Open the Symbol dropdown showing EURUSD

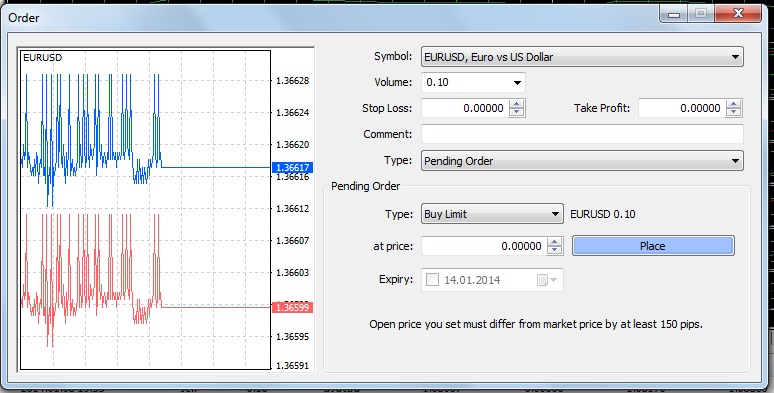pyautogui.click(x=582, y=57)
